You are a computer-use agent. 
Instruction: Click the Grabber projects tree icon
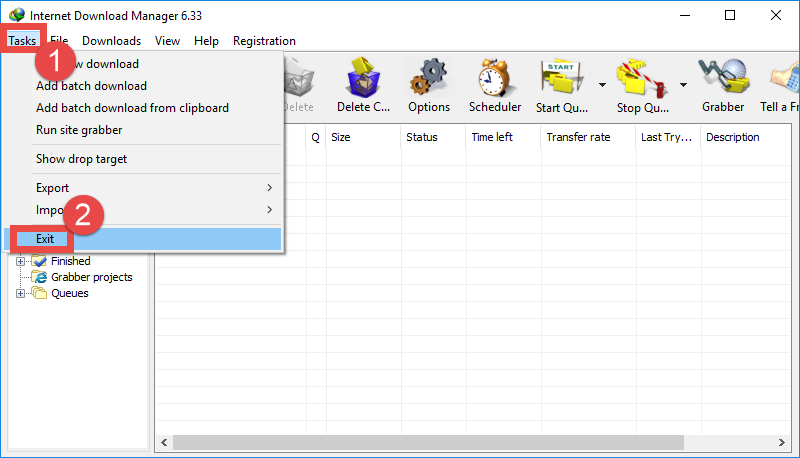pyautogui.click(x=39, y=277)
